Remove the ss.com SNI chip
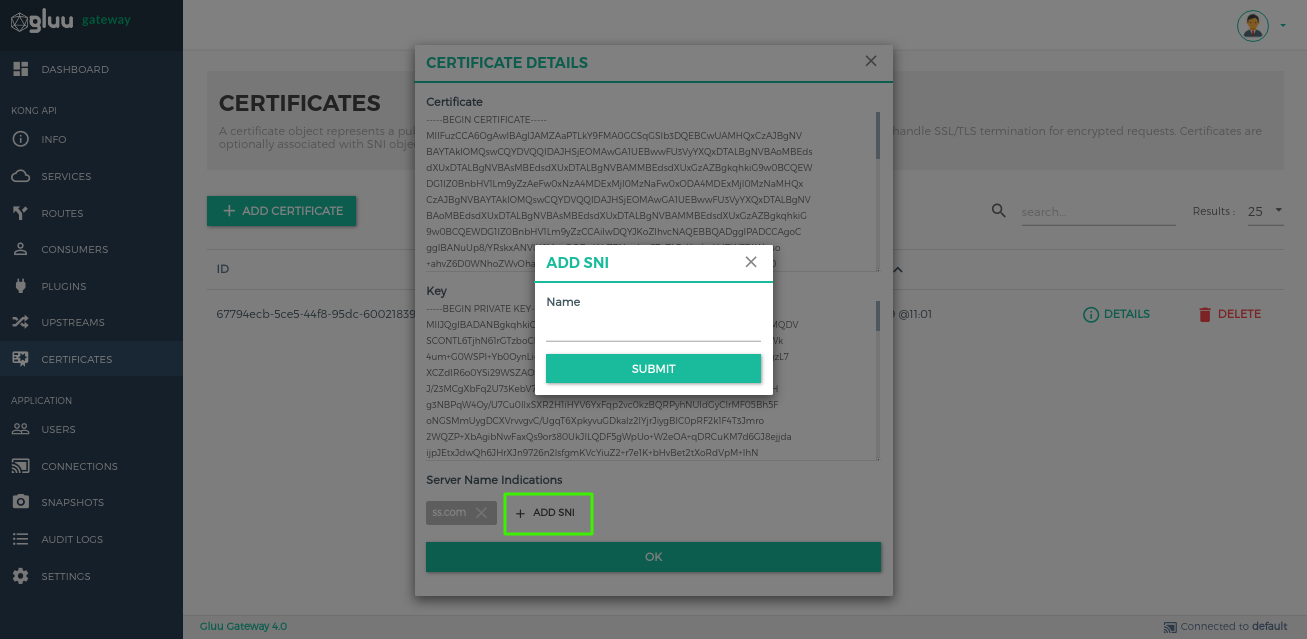The height and width of the screenshot is (639, 1307). pos(481,512)
